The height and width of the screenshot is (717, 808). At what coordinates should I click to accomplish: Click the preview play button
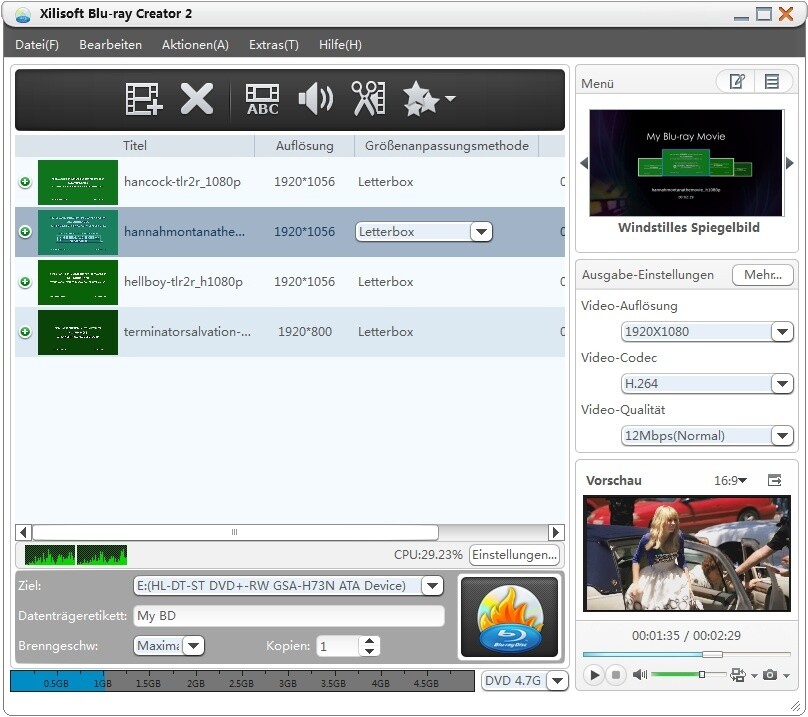tap(594, 674)
